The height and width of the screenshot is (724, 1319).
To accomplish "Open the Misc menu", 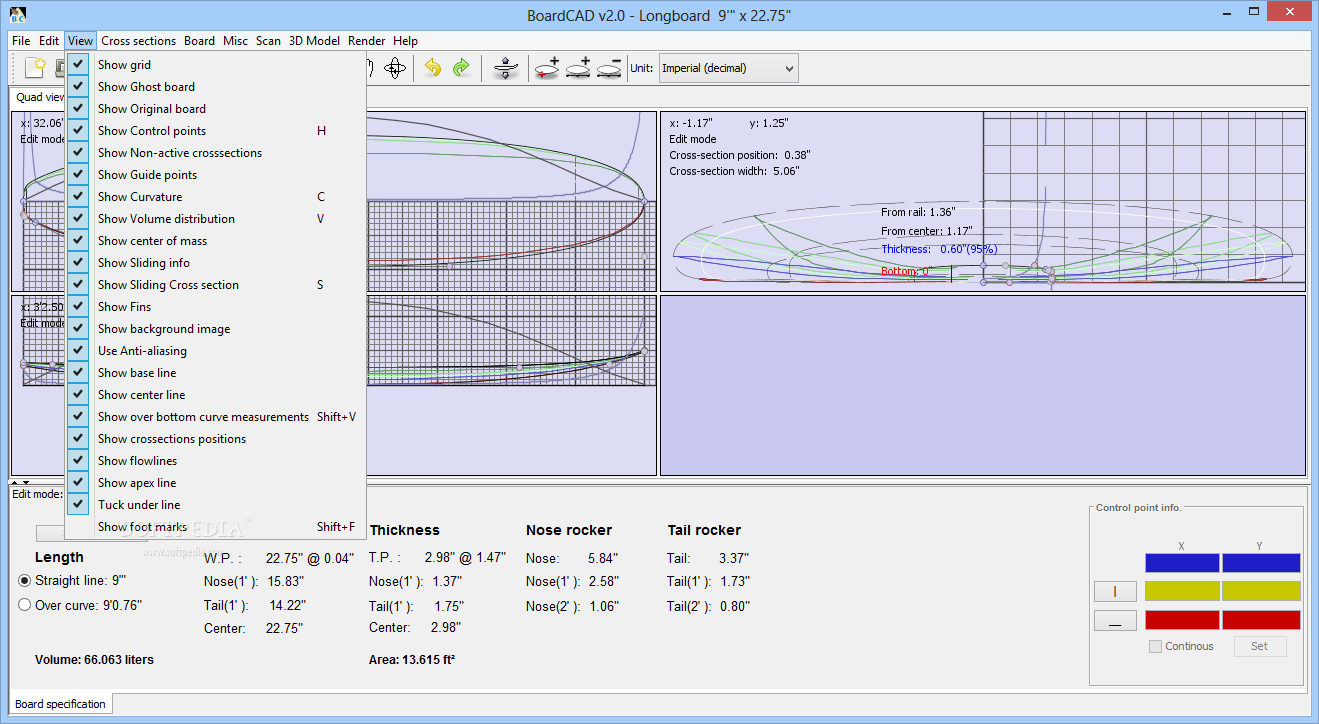I will 236,41.
